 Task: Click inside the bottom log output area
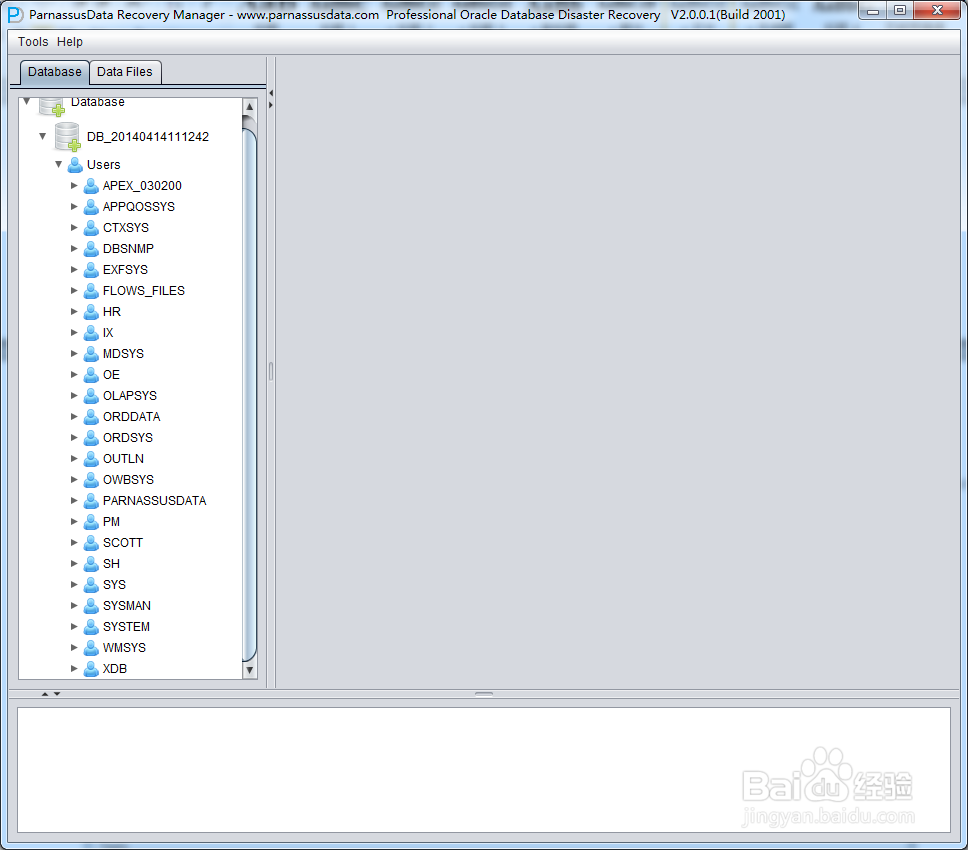point(483,770)
